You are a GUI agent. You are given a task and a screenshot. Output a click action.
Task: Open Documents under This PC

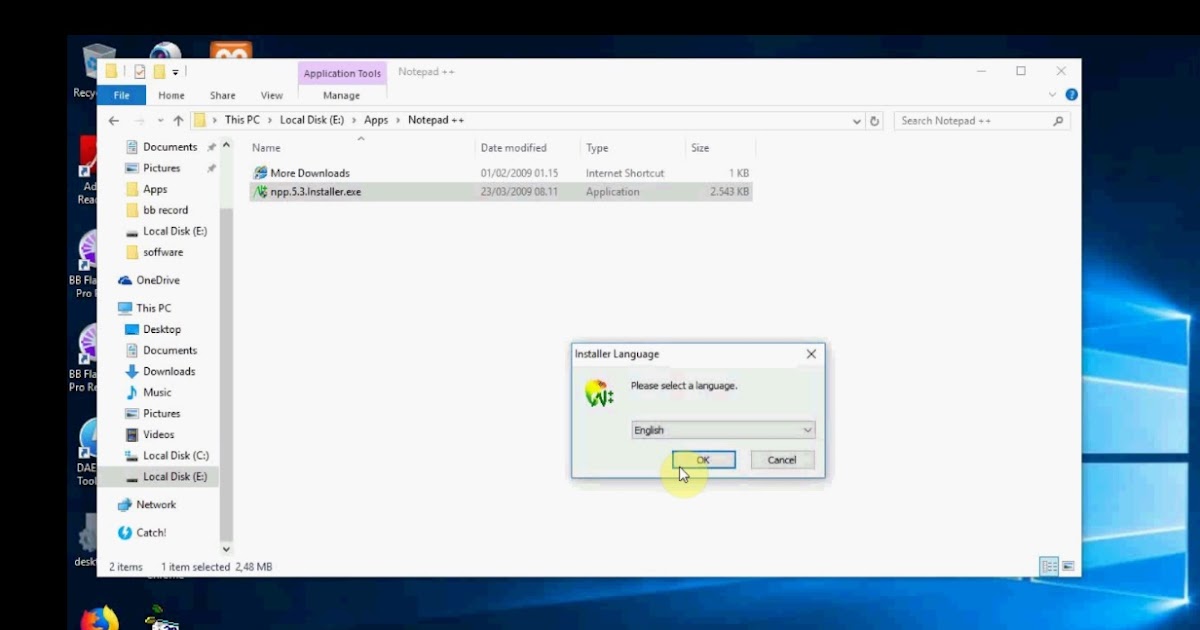pyautogui.click(x=169, y=350)
